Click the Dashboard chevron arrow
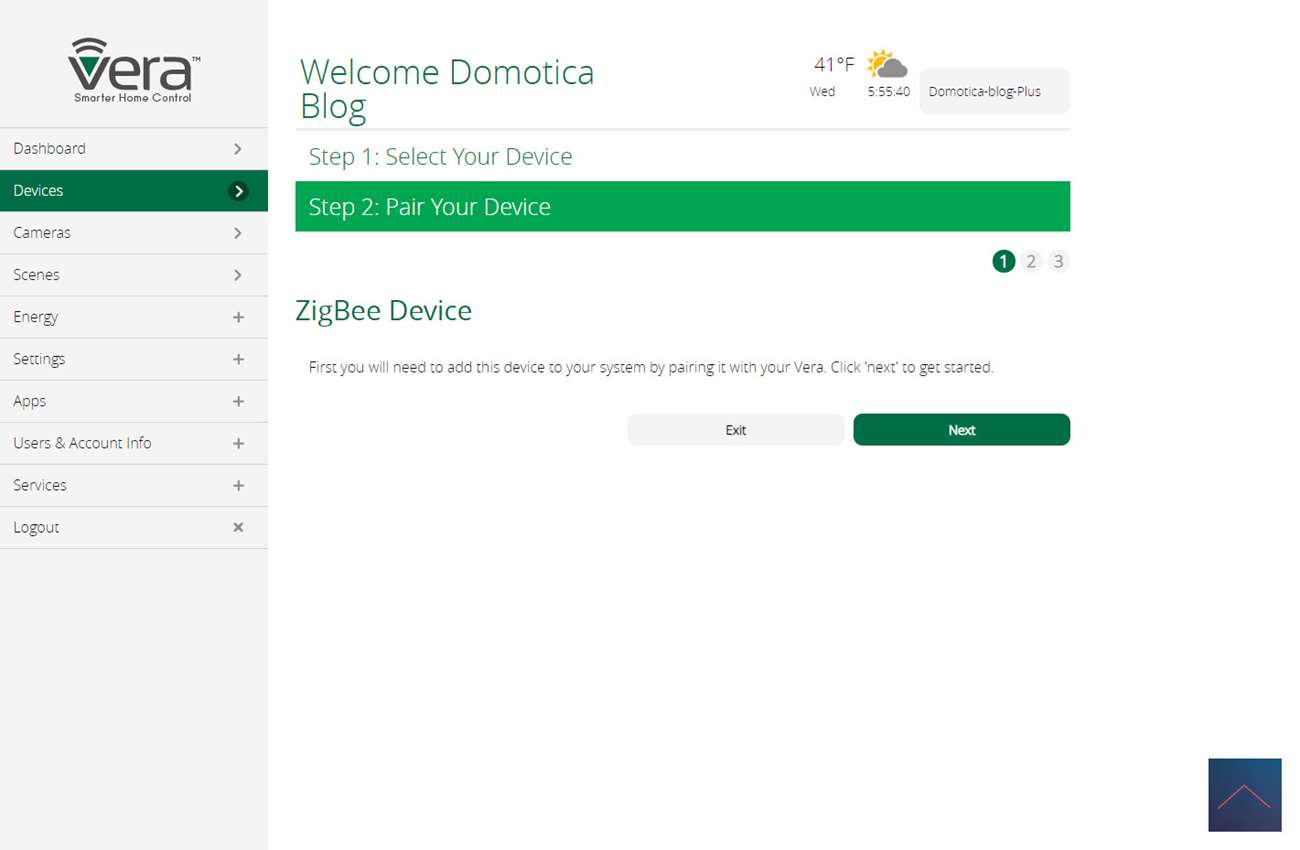Screen dimensions: 1300x850 pyautogui.click(x=238, y=149)
